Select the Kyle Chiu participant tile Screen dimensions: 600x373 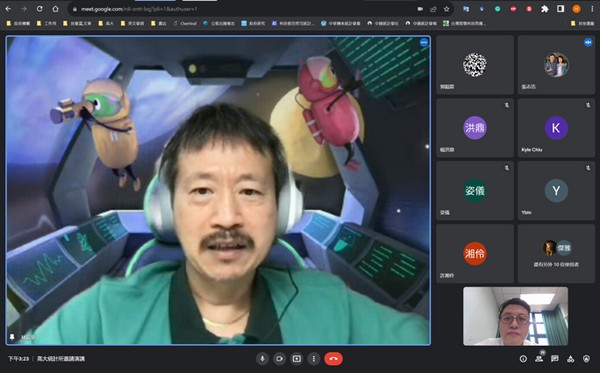coord(556,128)
